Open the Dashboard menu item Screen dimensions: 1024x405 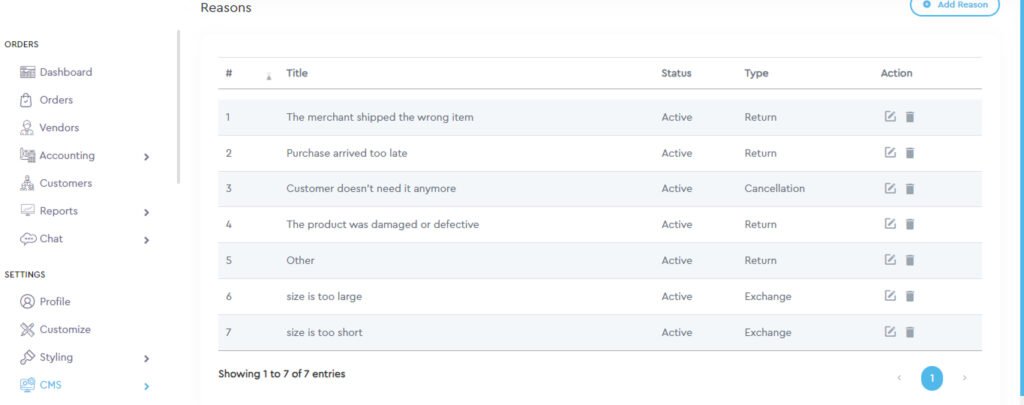coord(65,72)
